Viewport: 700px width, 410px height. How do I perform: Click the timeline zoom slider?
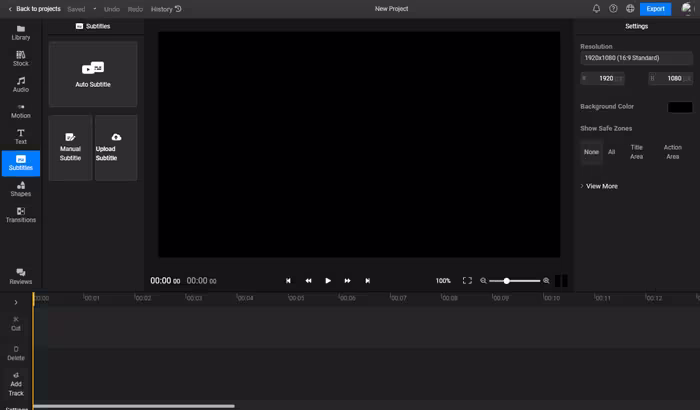515,281
